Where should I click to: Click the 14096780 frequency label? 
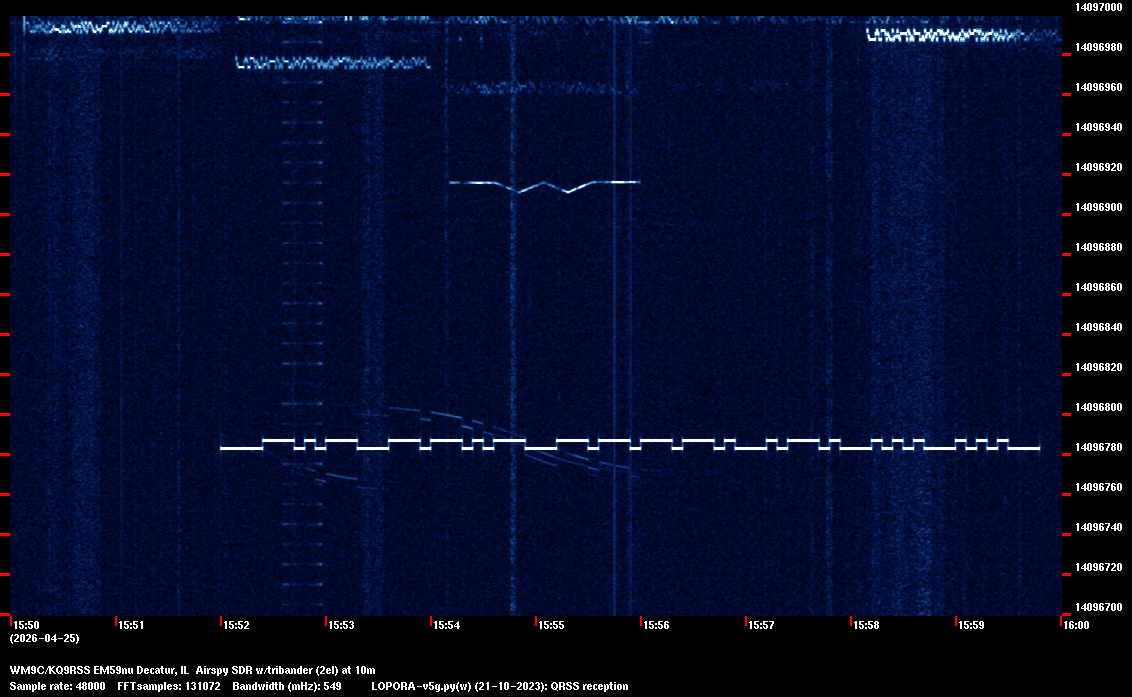click(x=1097, y=447)
